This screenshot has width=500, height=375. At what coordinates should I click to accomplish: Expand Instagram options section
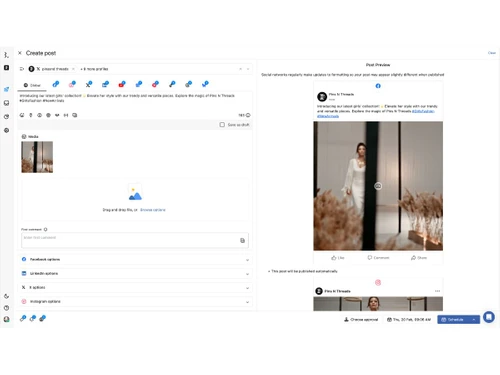[135, 301]
